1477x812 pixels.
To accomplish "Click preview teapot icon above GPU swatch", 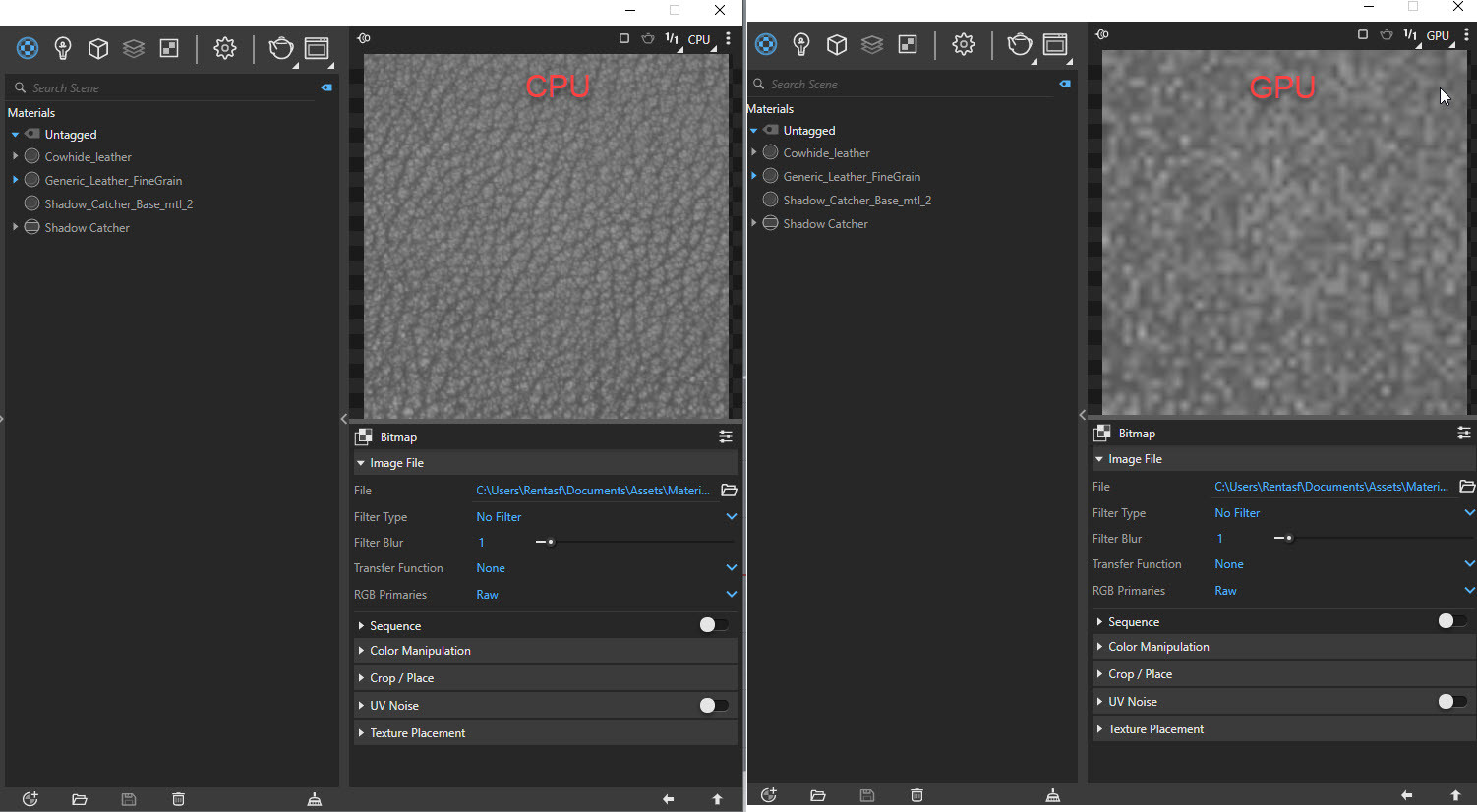I will pyautogui.click(x=1387, y=35).
